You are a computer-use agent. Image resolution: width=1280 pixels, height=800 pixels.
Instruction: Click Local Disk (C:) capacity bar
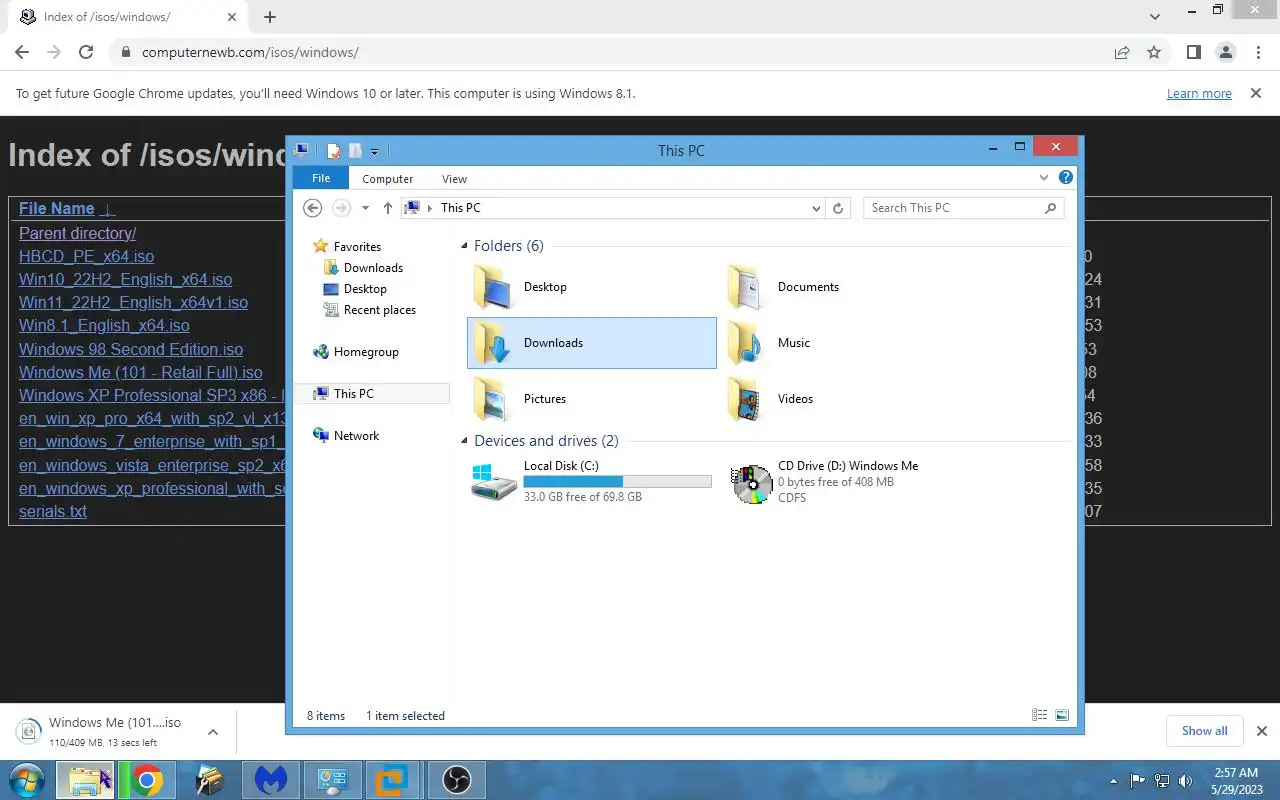[617, 482]
